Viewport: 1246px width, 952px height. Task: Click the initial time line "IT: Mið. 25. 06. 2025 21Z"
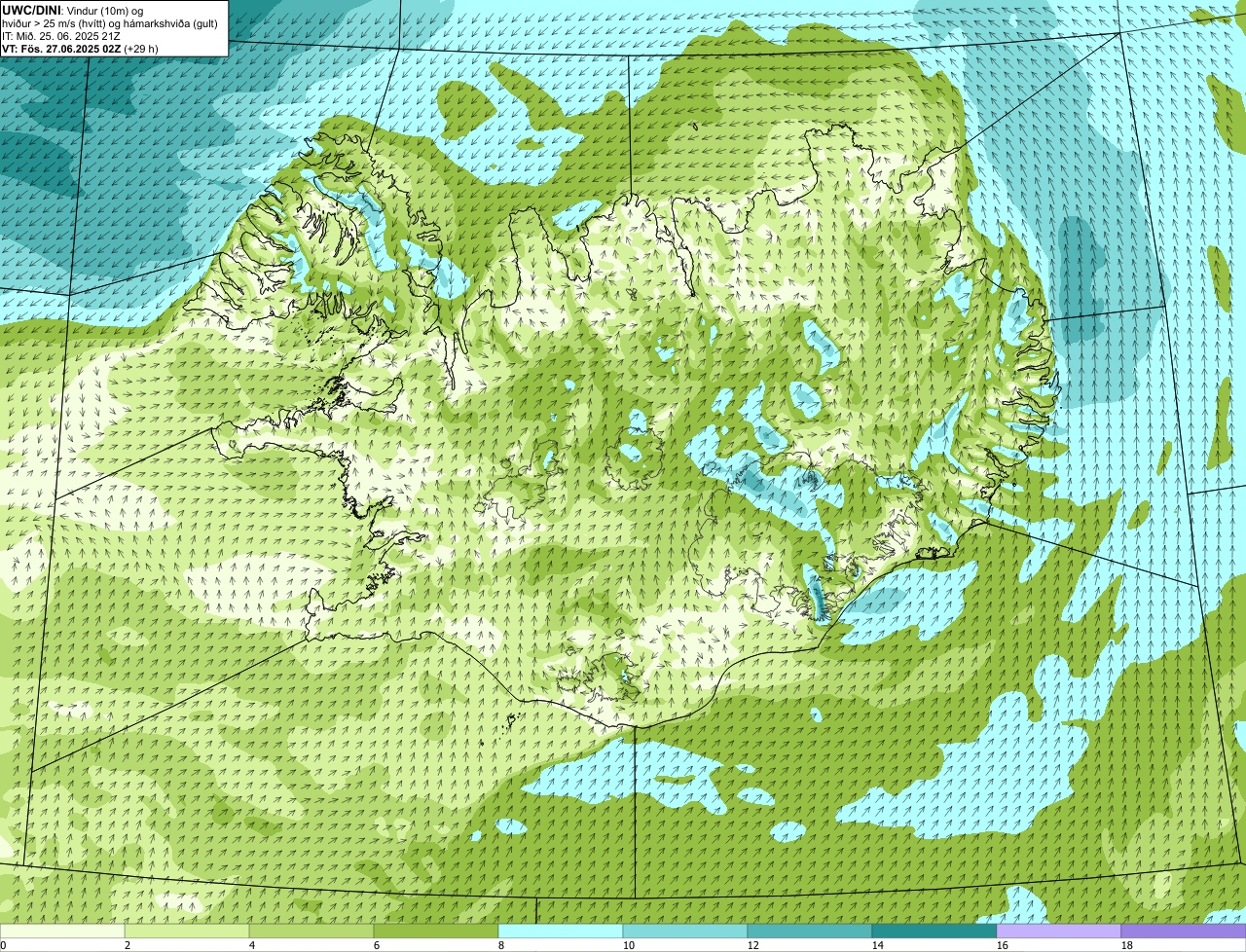pos(61,36)
